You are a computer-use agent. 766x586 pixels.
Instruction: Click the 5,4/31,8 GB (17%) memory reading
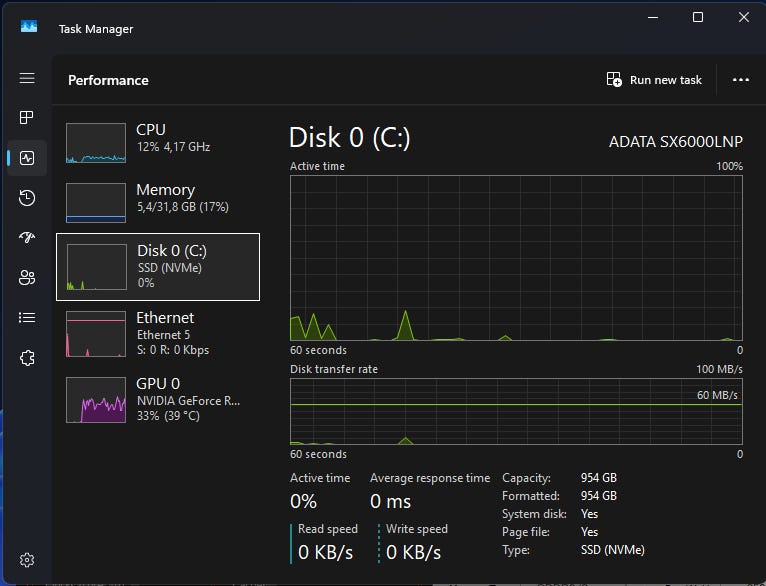click(x=183, y=207)
